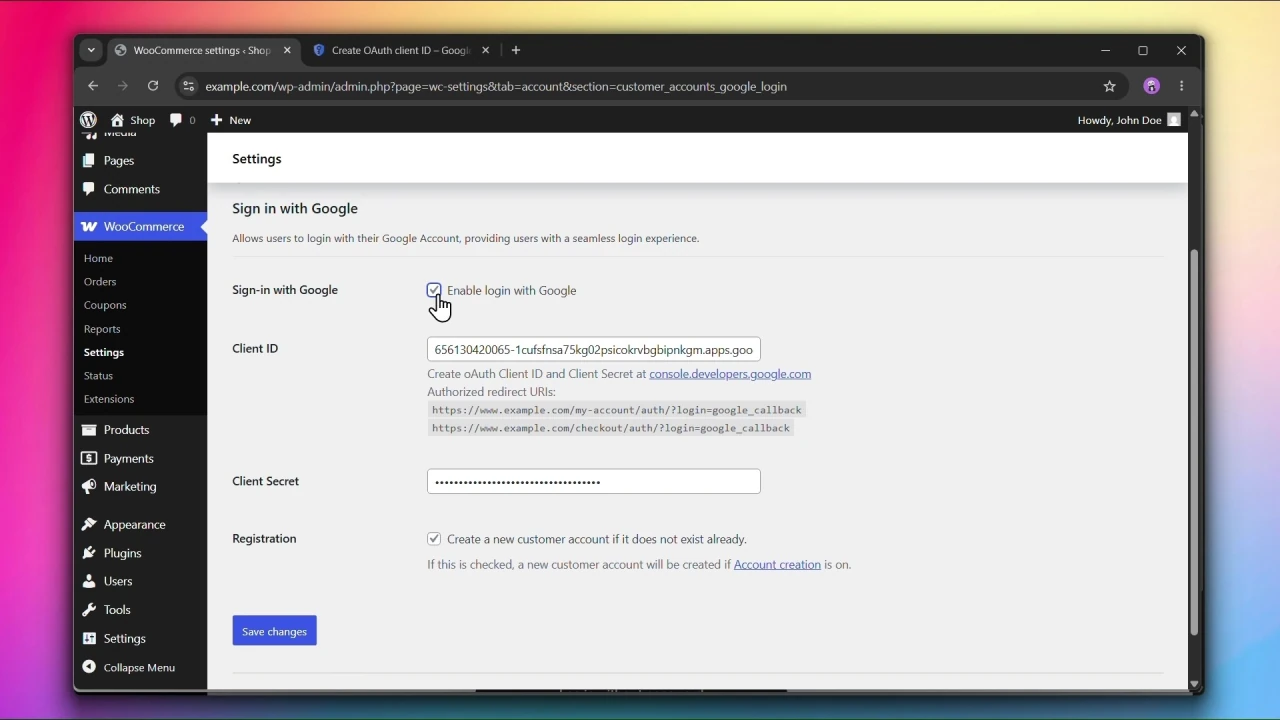Open WooCommerce Coupons submenu item
1280x720 pixels.
(x=105, y=306)
